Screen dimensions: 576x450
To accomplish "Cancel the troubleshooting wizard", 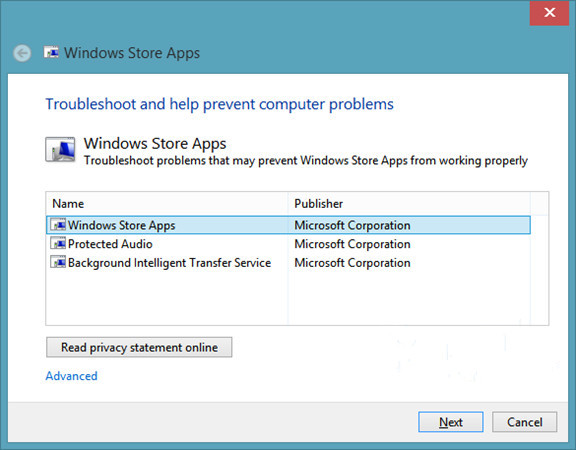I will coord(525,422).
